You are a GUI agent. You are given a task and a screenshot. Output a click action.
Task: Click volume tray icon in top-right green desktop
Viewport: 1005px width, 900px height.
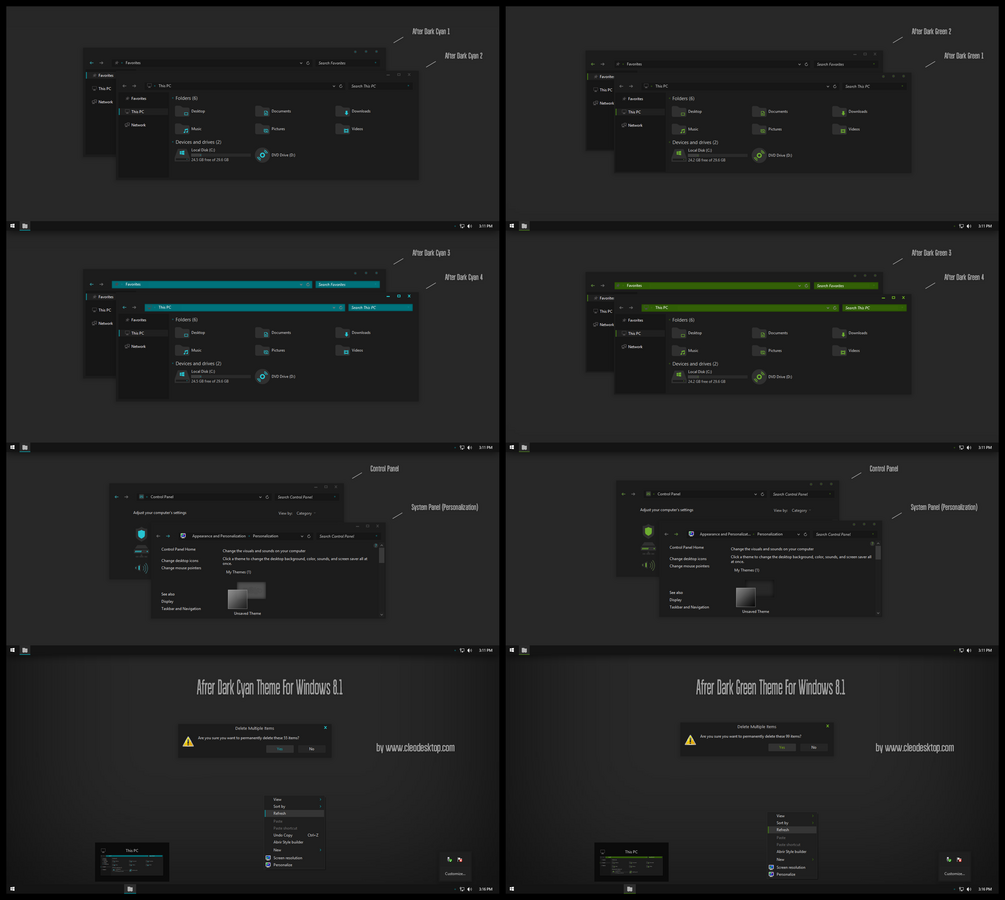tap(969, 226)
